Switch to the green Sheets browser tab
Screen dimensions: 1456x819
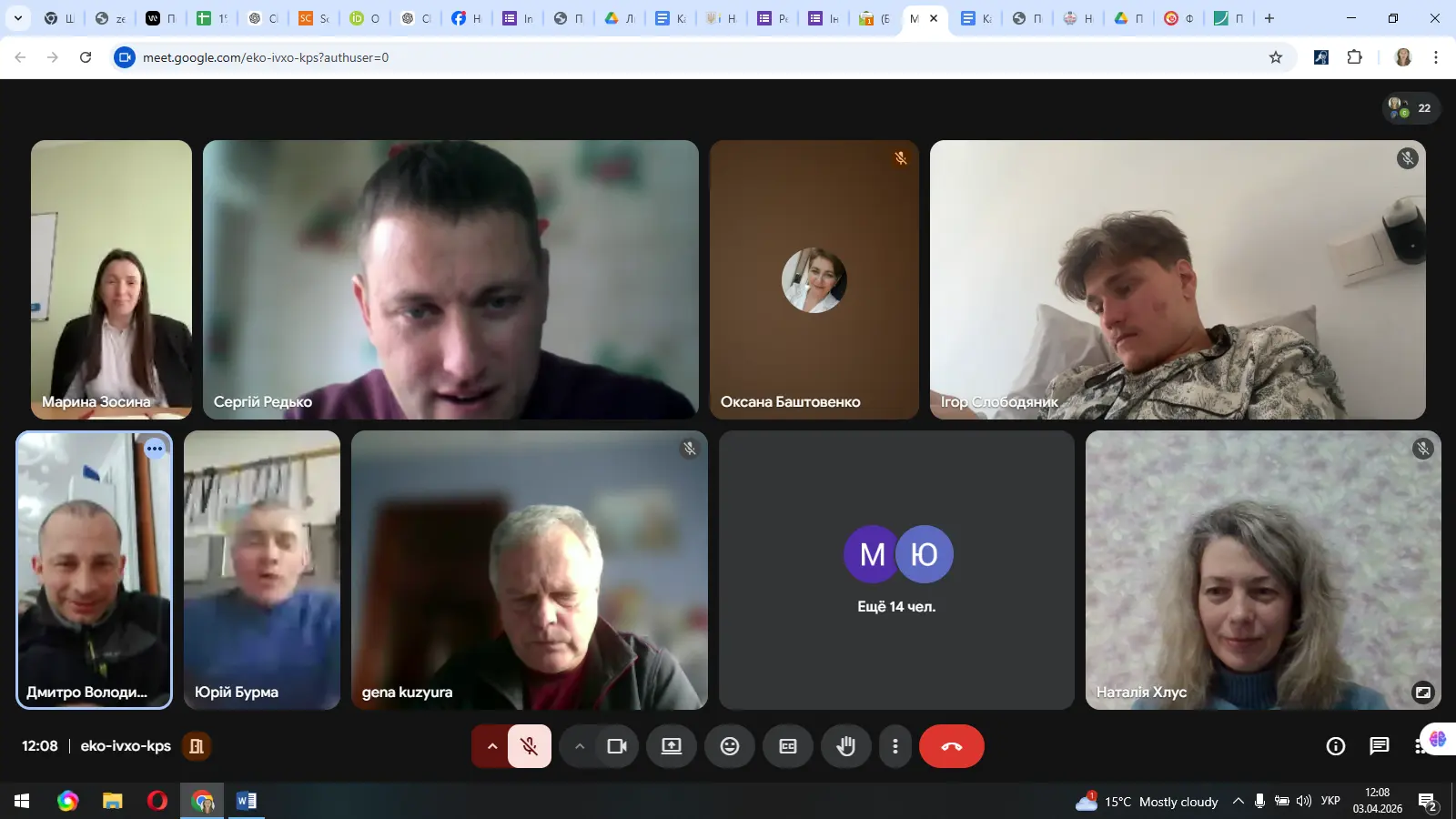pyautogui.click(x=212, y=18)
